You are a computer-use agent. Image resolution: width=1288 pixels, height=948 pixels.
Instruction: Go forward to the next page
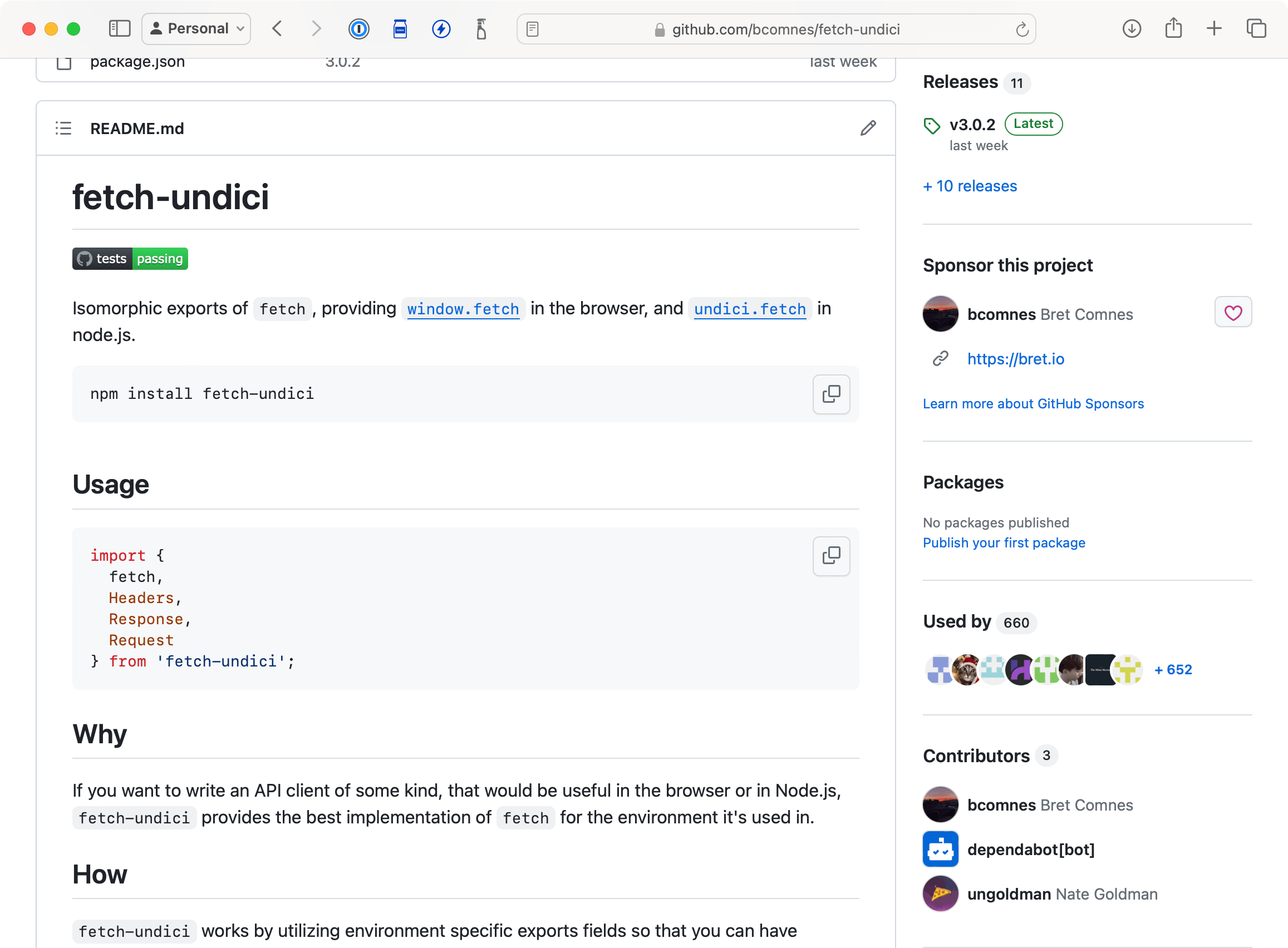tap(316, 29)
